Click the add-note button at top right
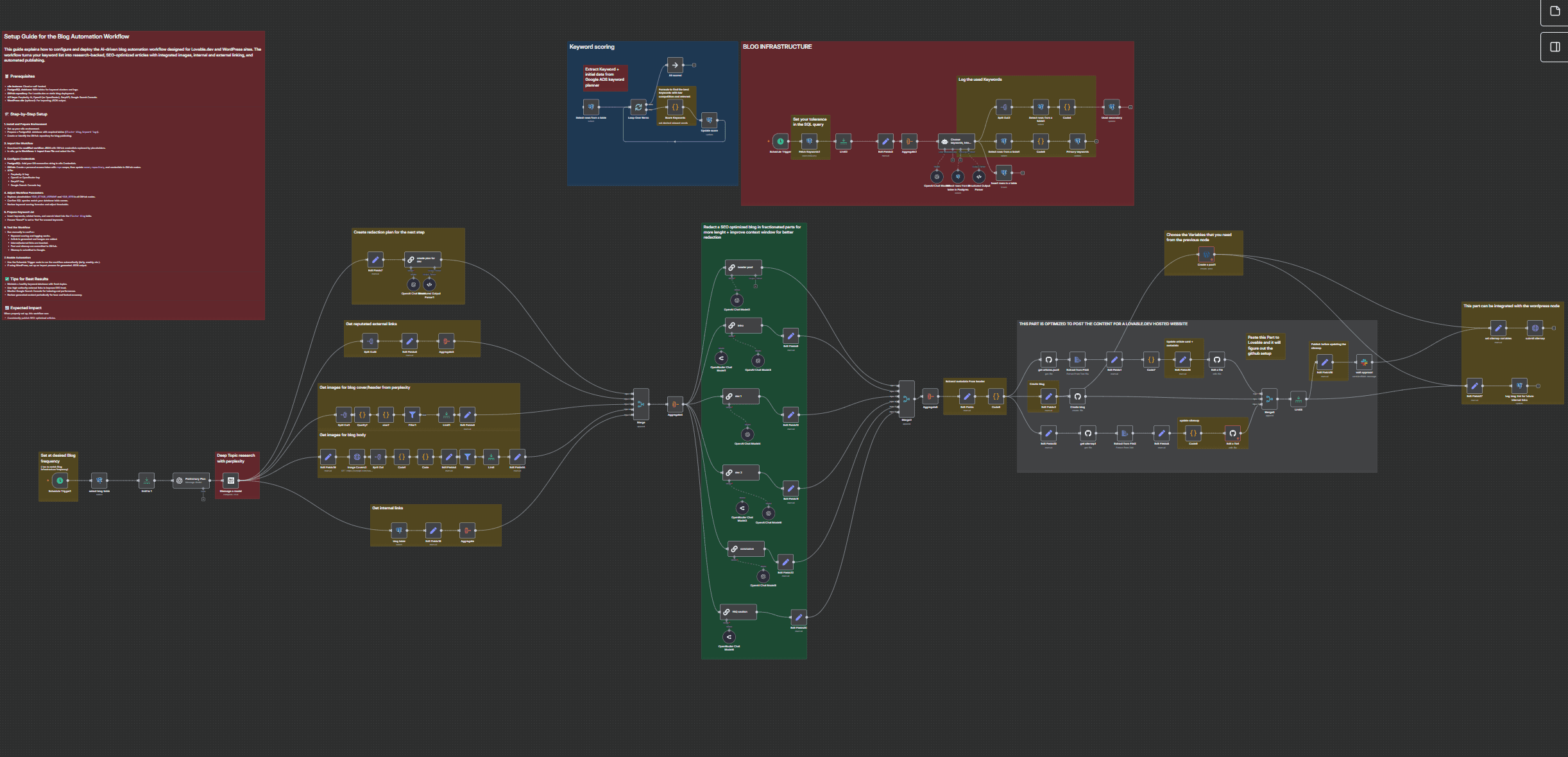 [x=1555, y=11]
